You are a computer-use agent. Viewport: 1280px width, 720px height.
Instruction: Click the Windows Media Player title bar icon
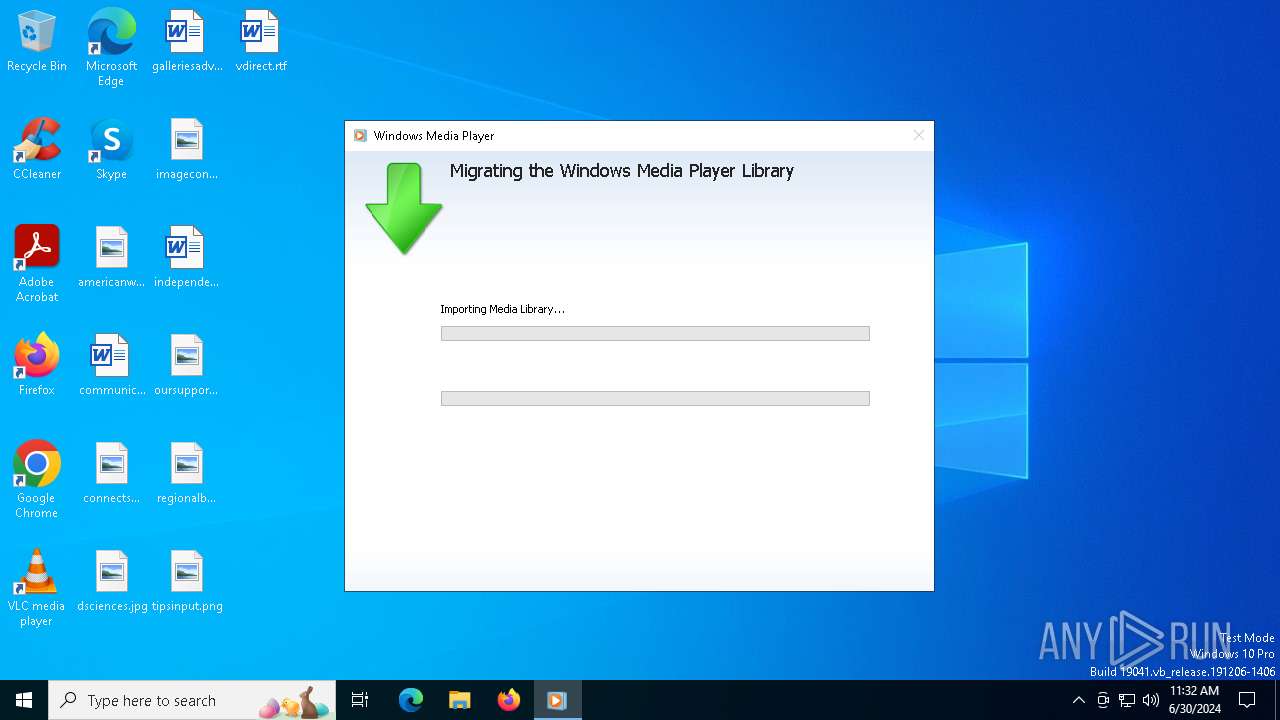[x=360, y=135]
